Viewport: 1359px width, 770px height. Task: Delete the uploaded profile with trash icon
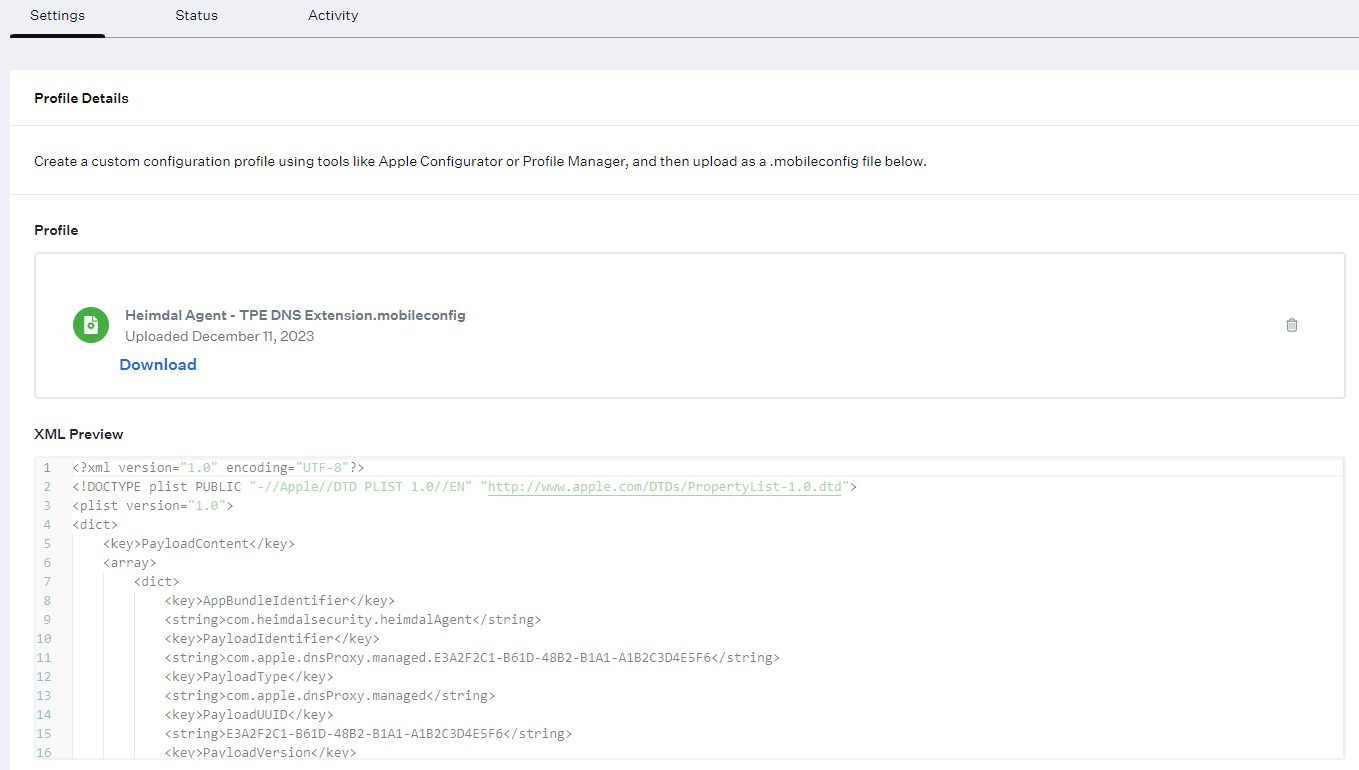(1292, 325)
